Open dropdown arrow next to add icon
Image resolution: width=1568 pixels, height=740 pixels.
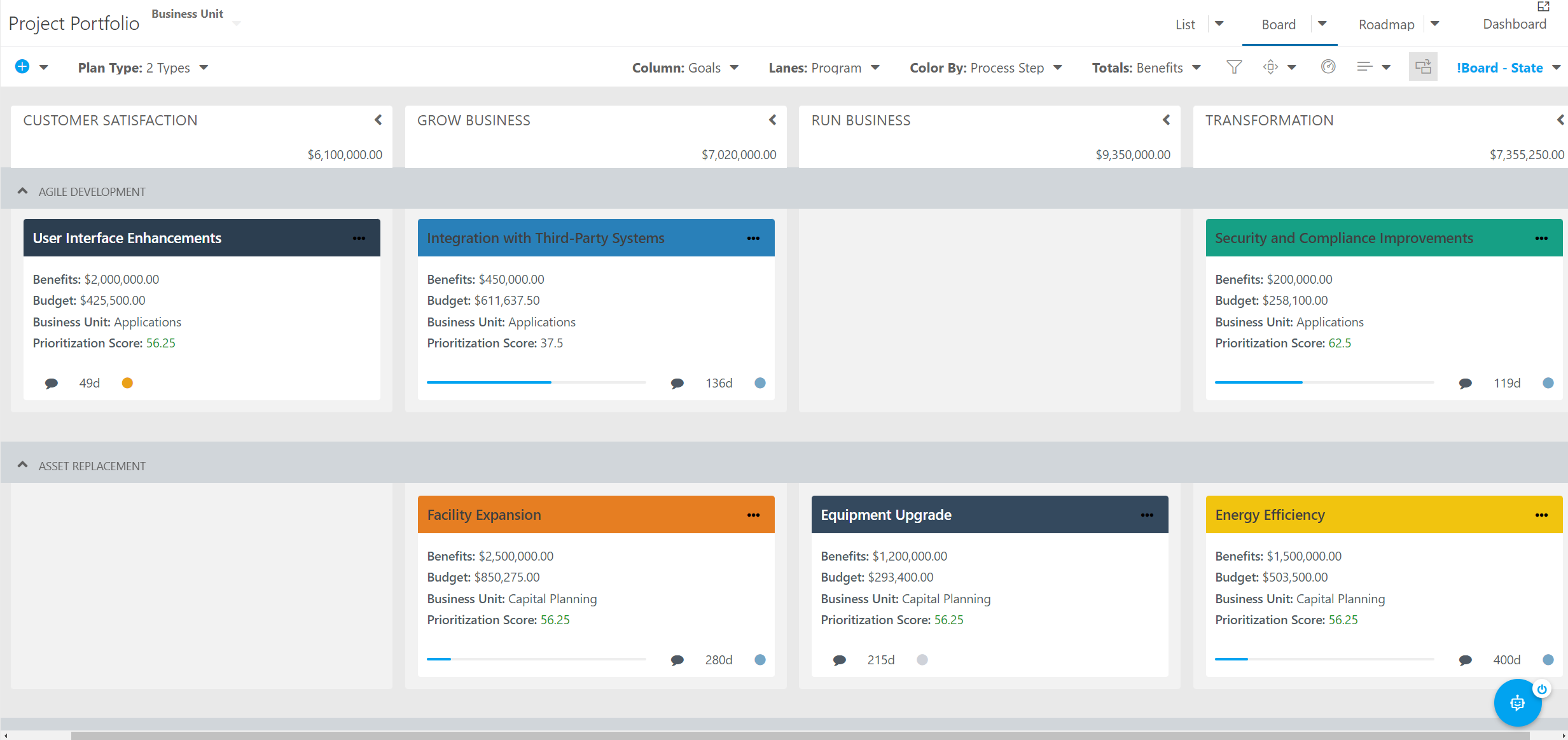[44, 67]
